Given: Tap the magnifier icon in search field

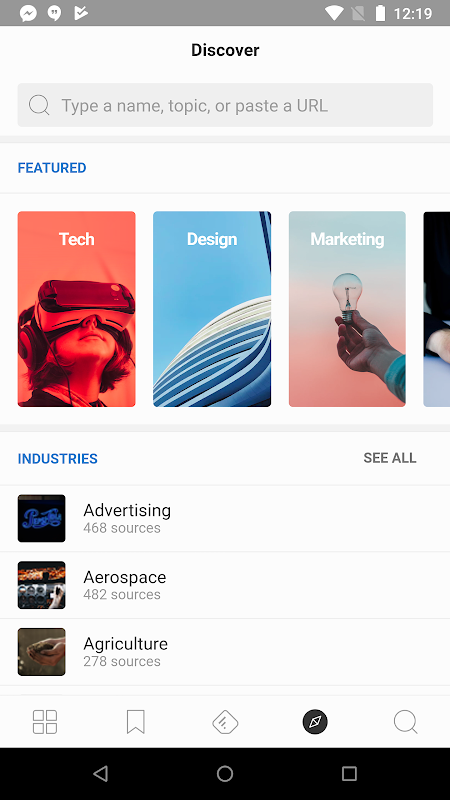Looking at the screenshot, I should pyautogui.click(x=39, y=105).
